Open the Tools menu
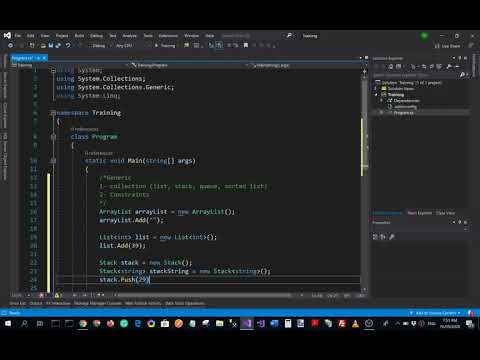 click(x=148, y=36)
